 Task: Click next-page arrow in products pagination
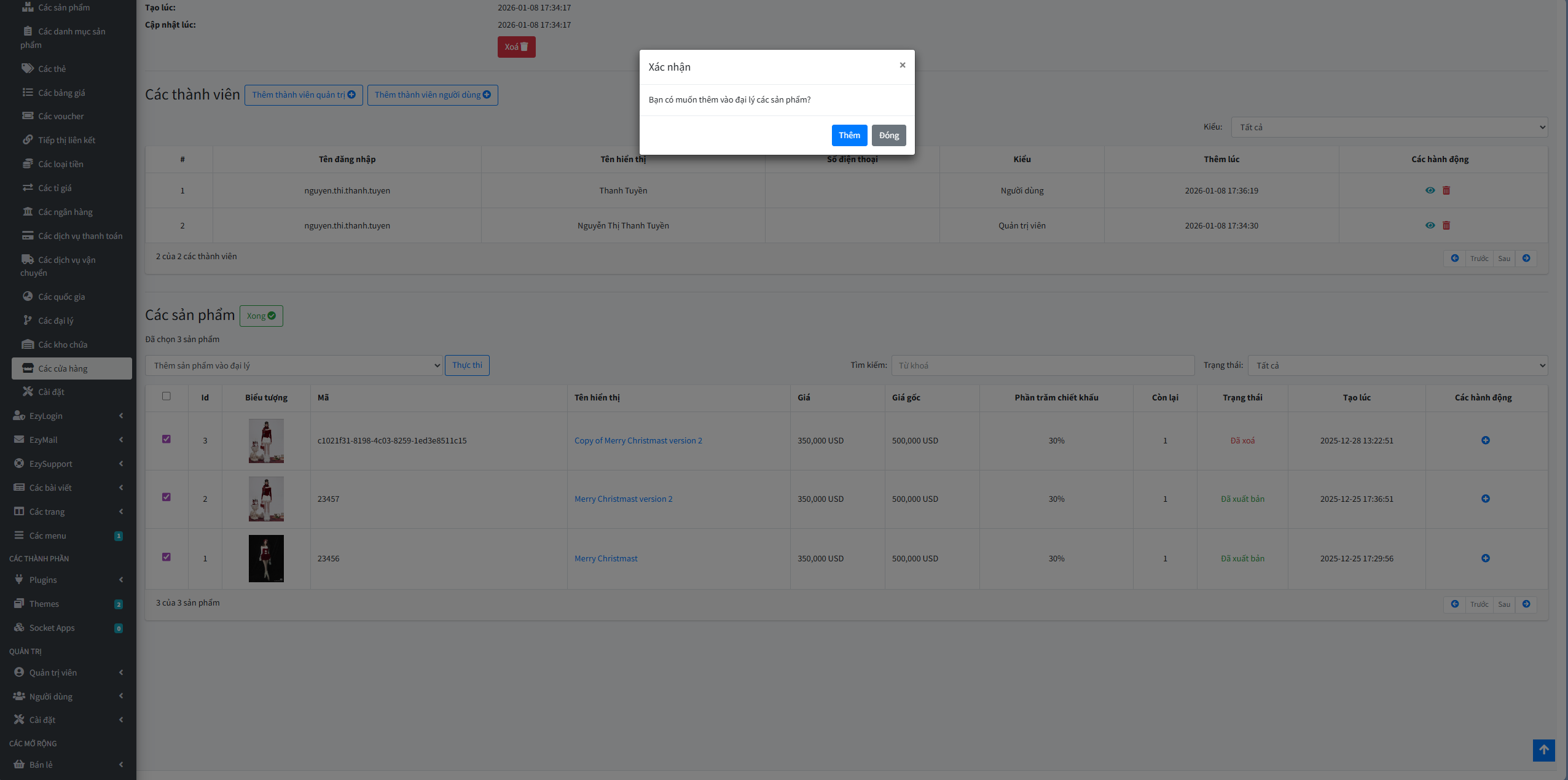point(1526,604)
